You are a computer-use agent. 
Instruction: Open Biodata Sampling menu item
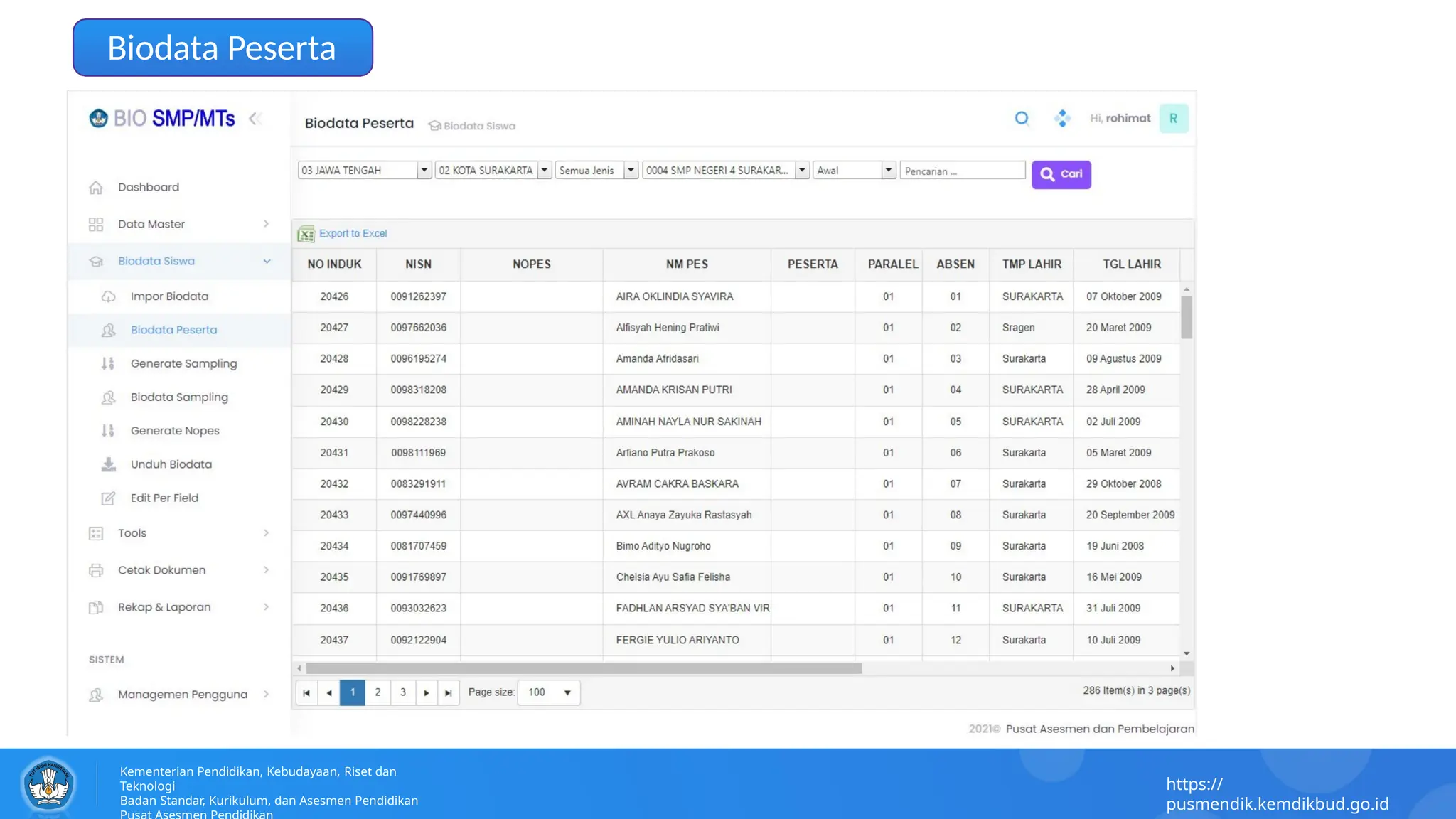pos(179,397)
